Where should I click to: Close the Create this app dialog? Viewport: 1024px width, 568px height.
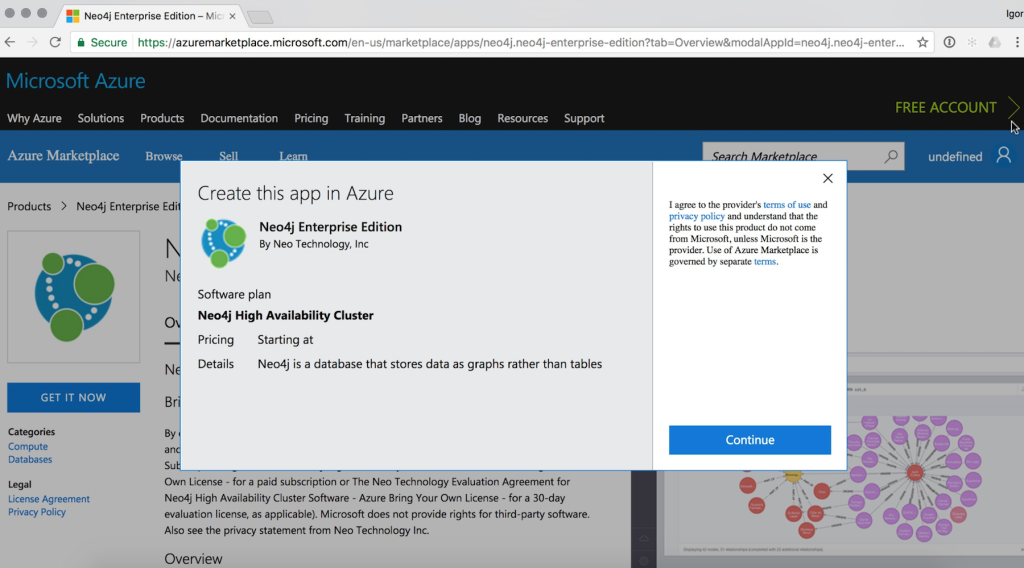pyautogui.click(x=827, y=178)
